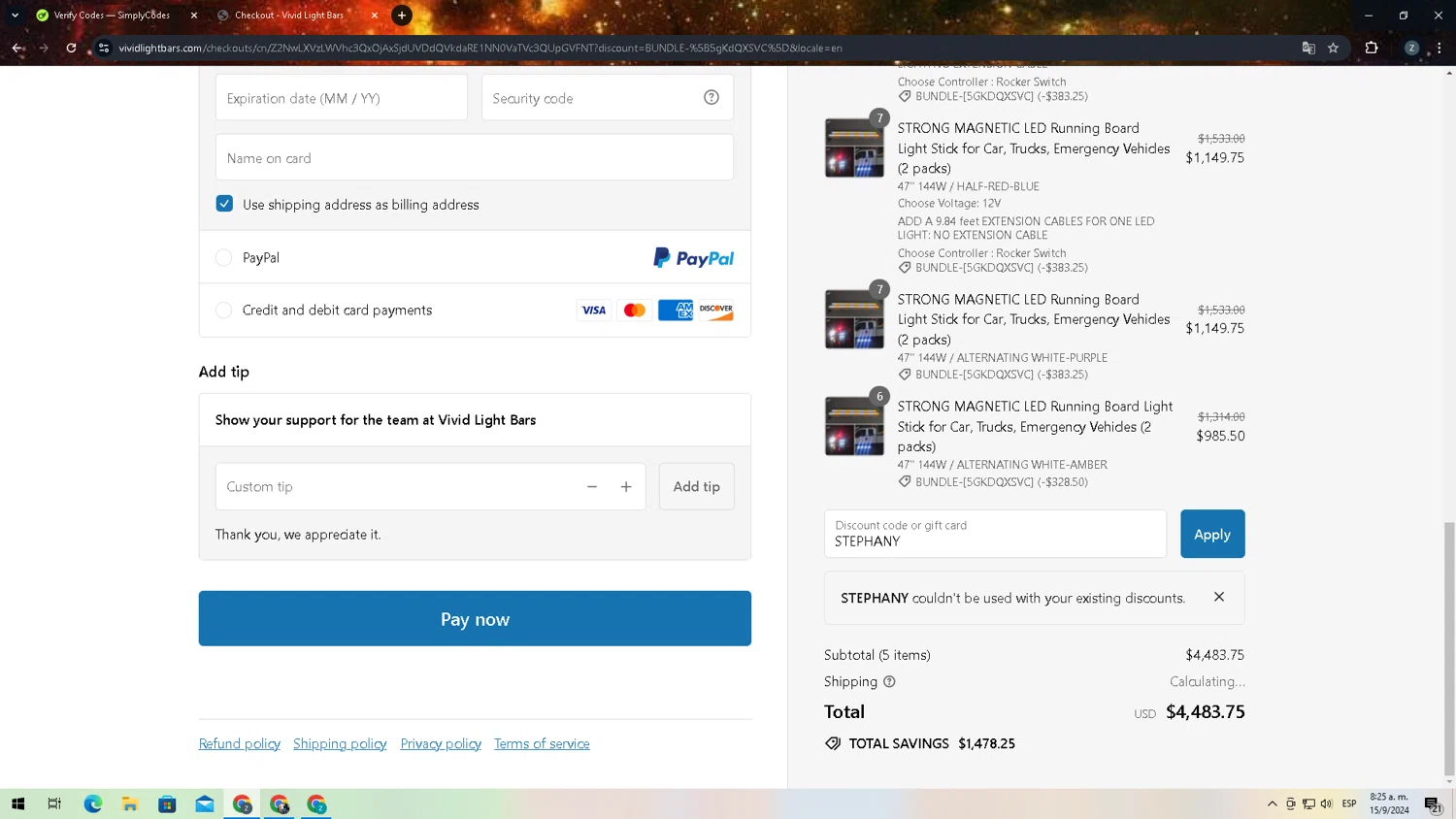Reload the checkout page
The height and width of the screenshot is (819, 1456).
click(x=71, y=48)
